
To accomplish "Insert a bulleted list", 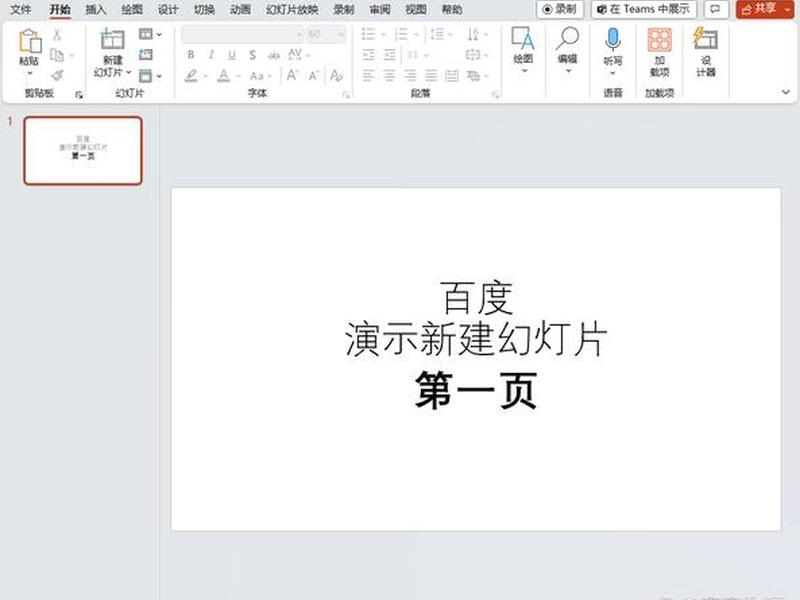I will [368, 34].
